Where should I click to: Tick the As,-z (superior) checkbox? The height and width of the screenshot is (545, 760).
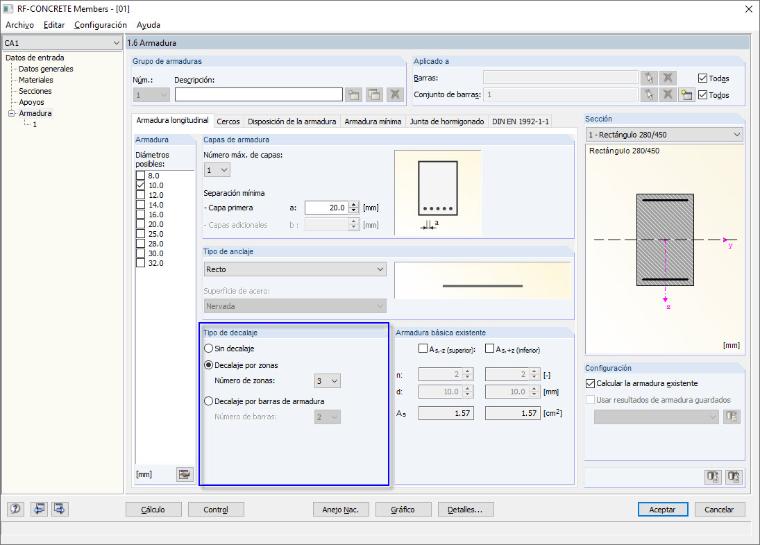pyautogui.click(x=423, y=349)
